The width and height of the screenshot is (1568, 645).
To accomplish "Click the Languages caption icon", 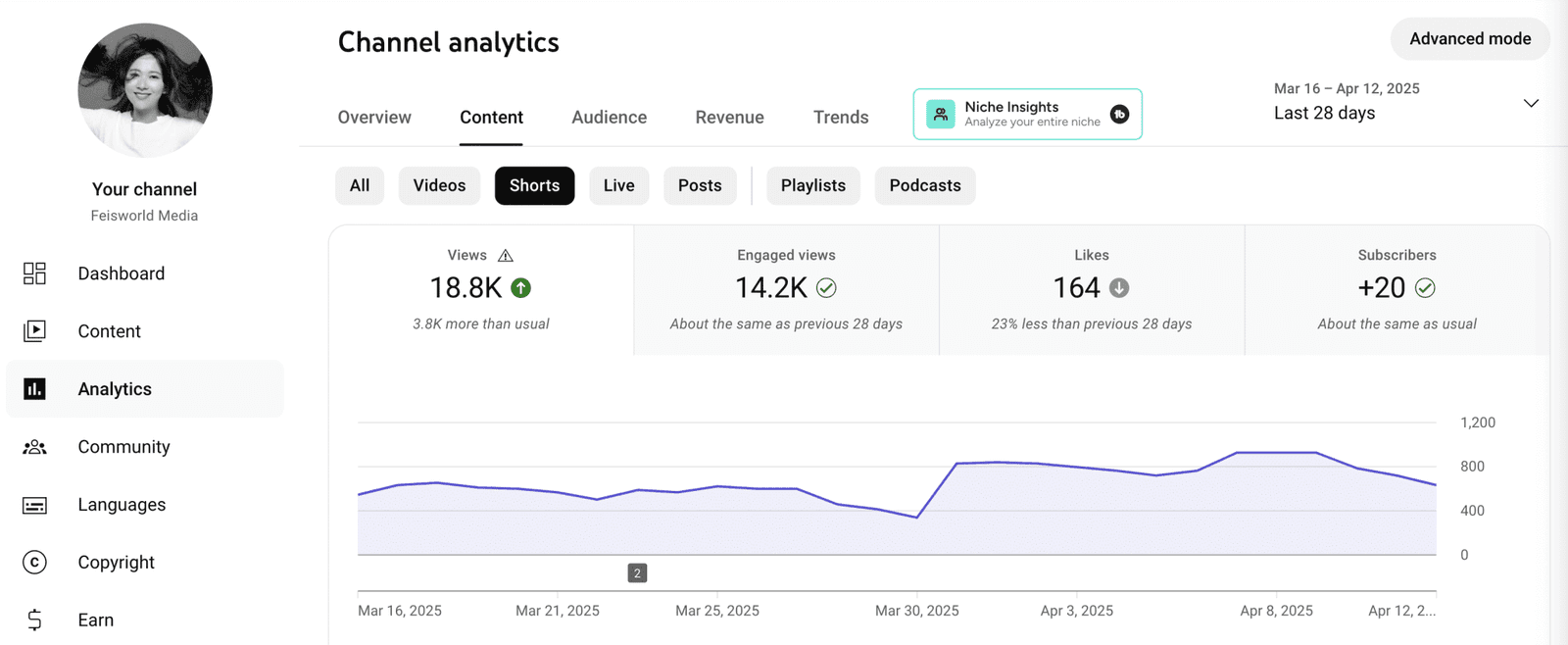I will tap(34, 505).
